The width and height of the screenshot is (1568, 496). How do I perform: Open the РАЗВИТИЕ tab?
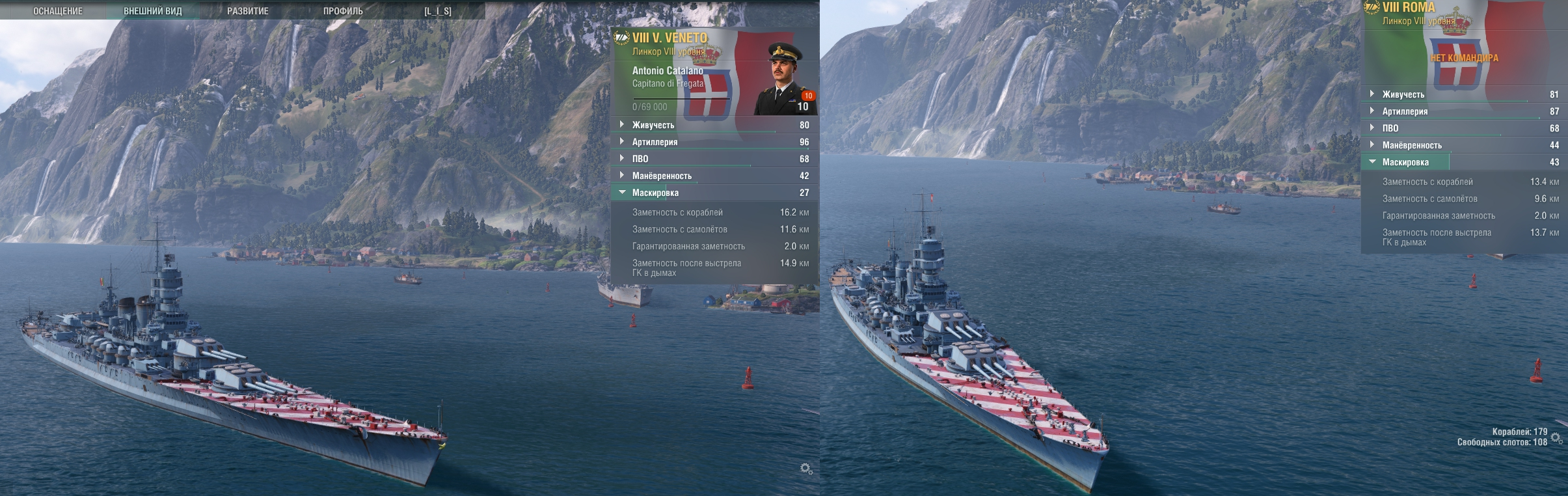coord(248,11)
